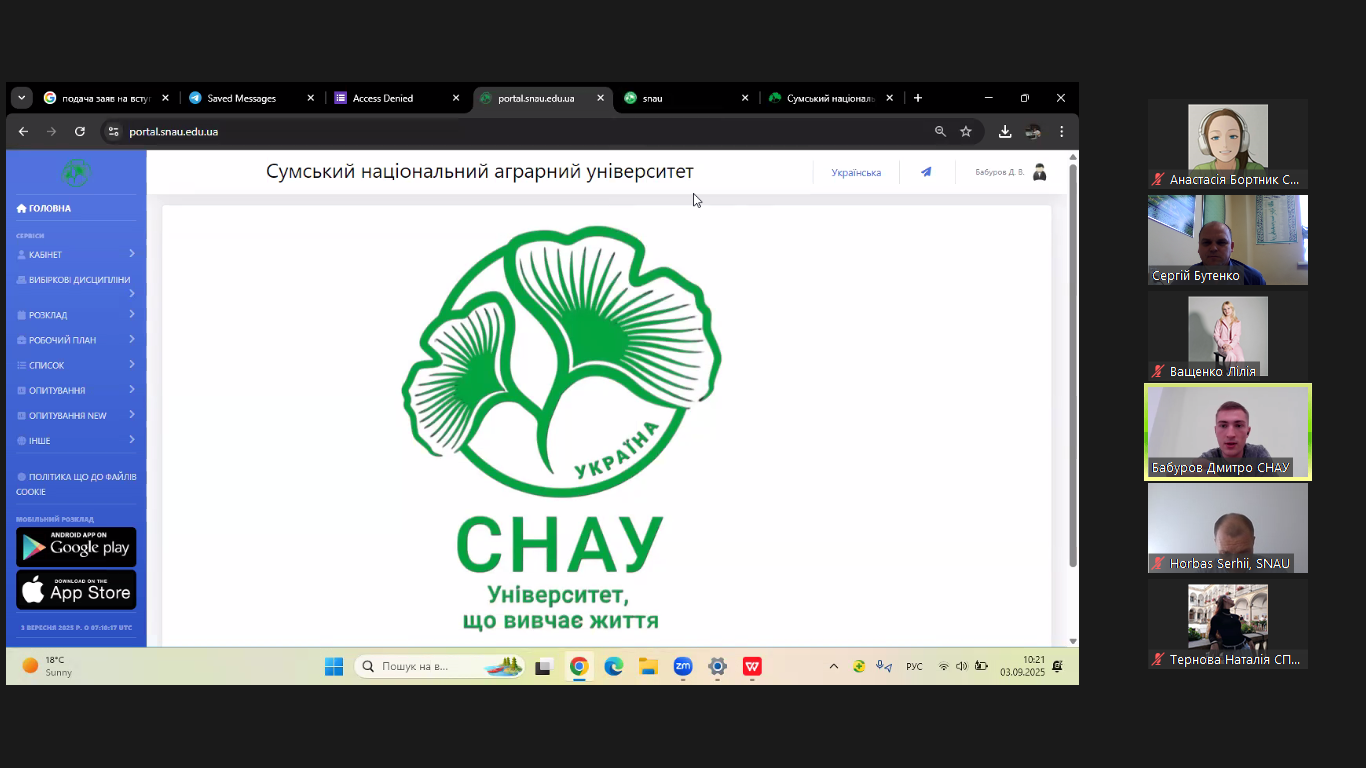The image size is (1366, 768).
Task: Open the weather widget showing 18°C
Action: point(48,666)
